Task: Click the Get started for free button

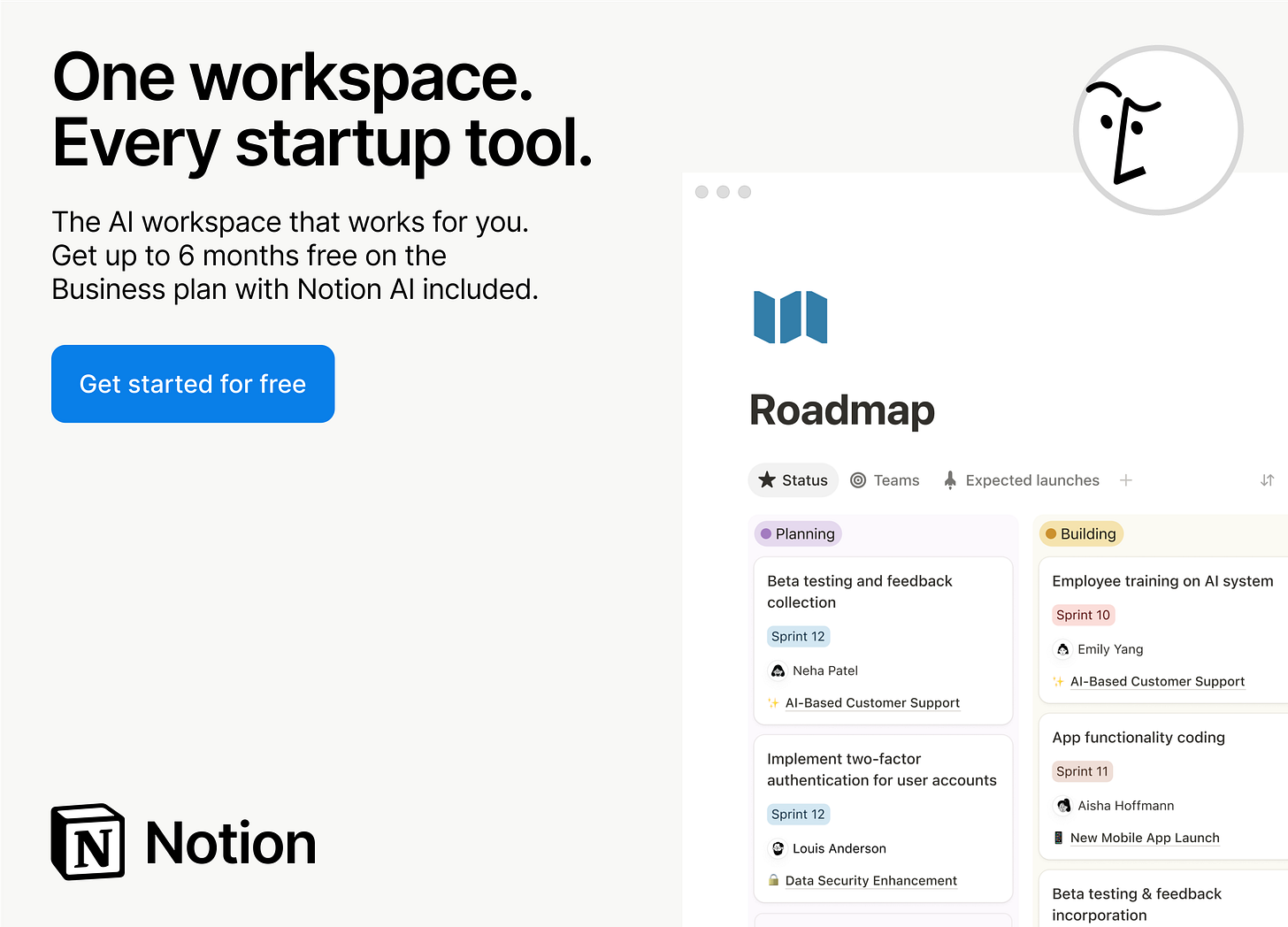Action: point(193,384)
